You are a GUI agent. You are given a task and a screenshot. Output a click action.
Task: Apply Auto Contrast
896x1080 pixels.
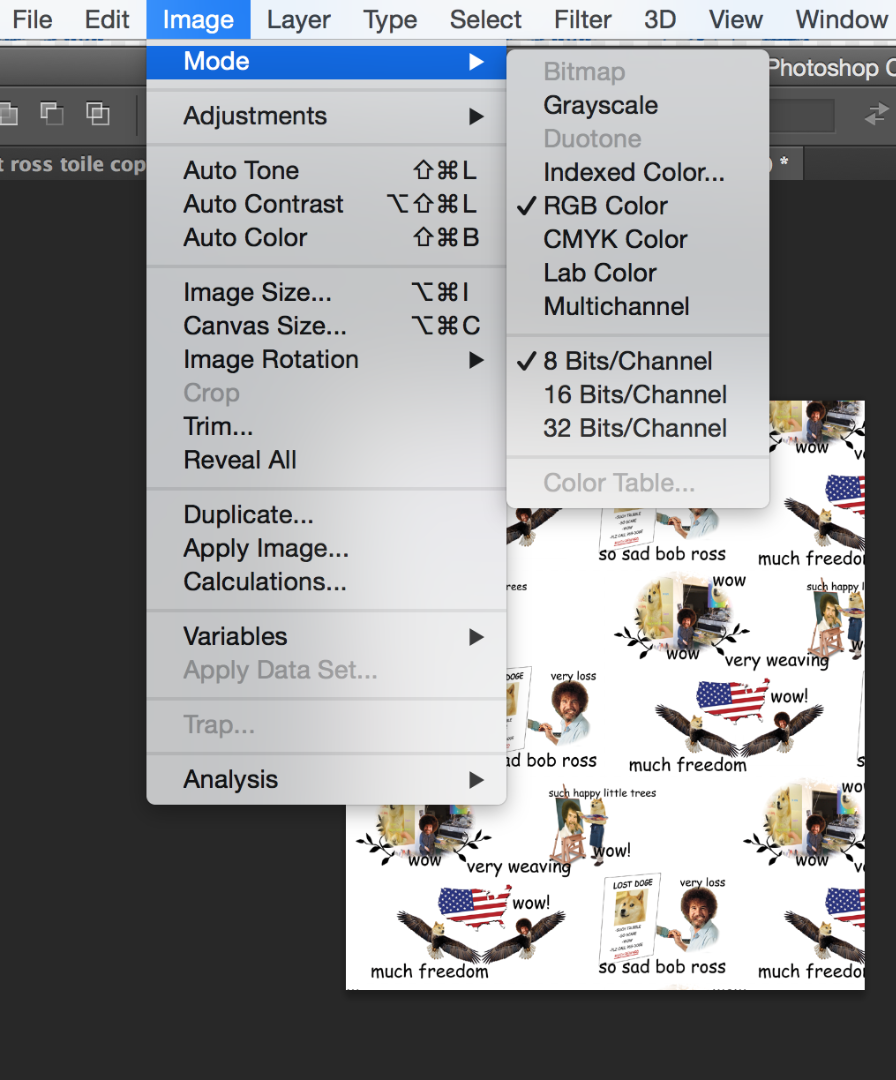pyautogui.click(x=326, y=204)
